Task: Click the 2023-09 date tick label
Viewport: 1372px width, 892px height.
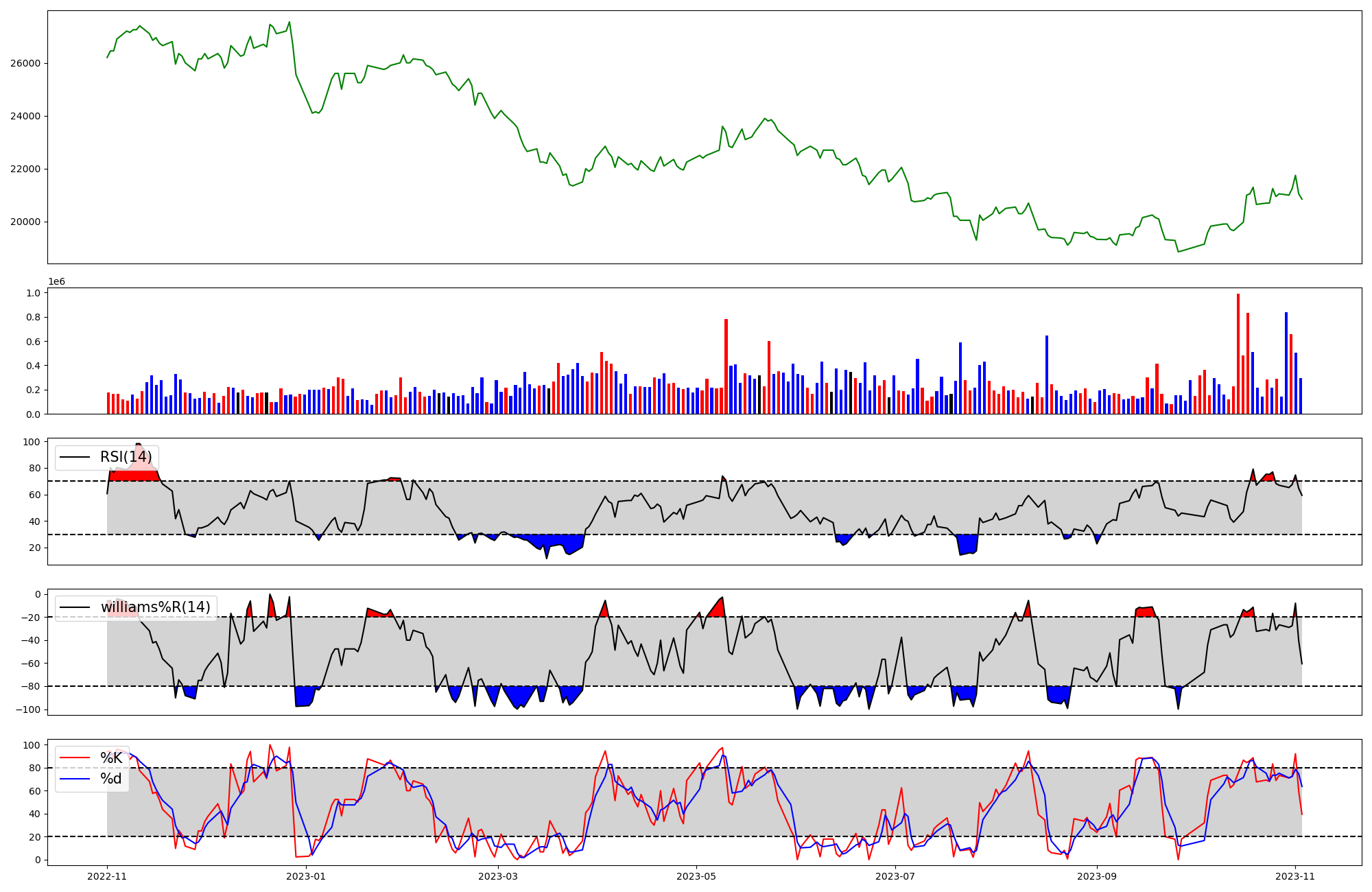Action: tap(1097, 876)
